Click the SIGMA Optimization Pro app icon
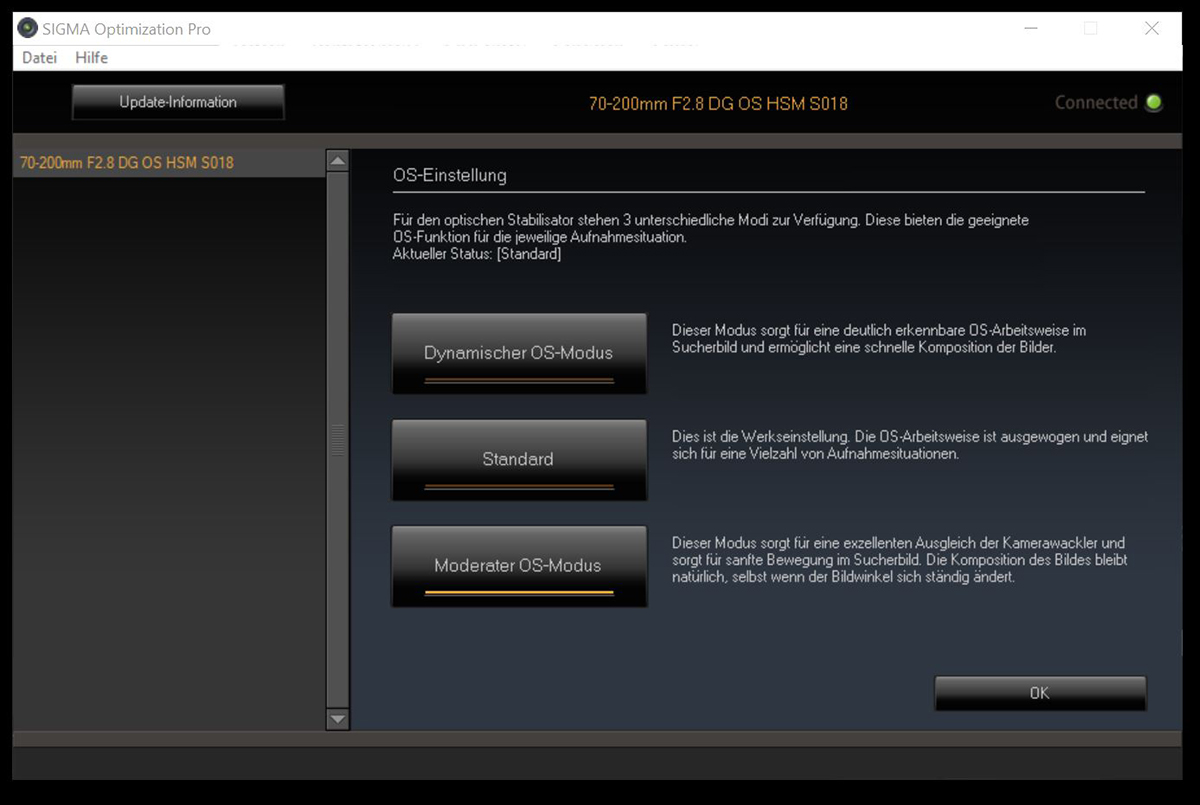This screenshot has width=1200, height=805. (28, 29)
